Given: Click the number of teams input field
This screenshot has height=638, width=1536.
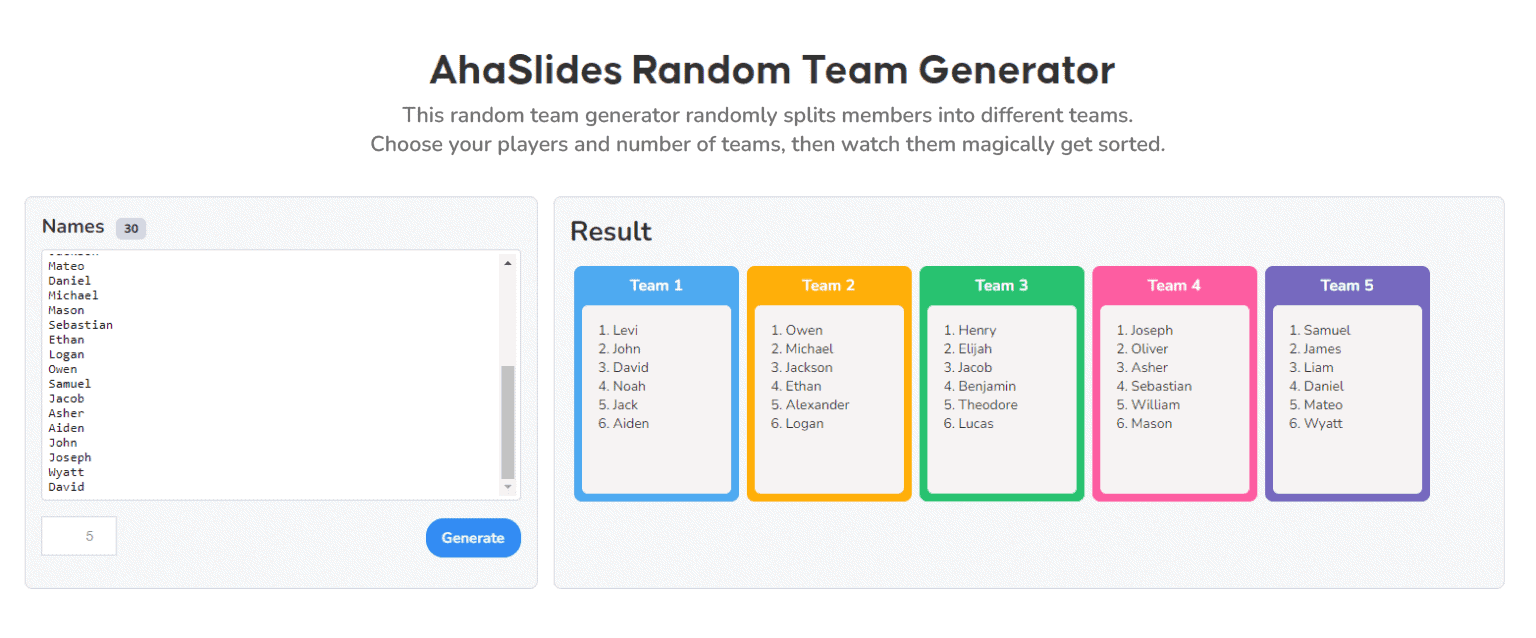Looking at the screenshot, I should point(79,536).
